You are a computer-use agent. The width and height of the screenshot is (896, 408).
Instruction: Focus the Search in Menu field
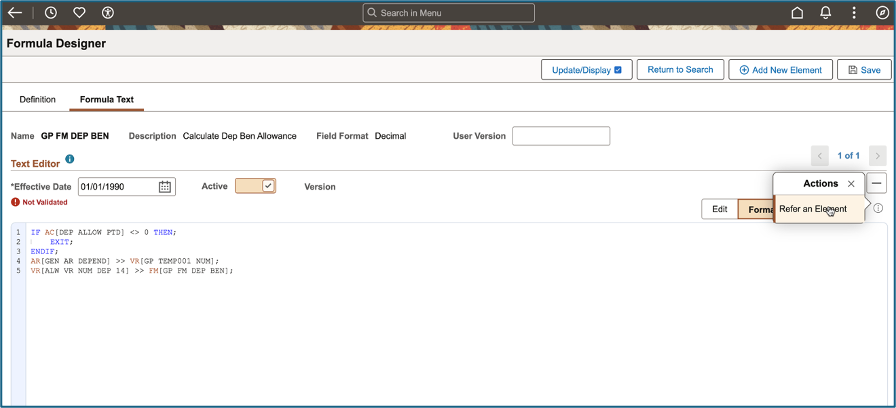(x=449, y=13)
